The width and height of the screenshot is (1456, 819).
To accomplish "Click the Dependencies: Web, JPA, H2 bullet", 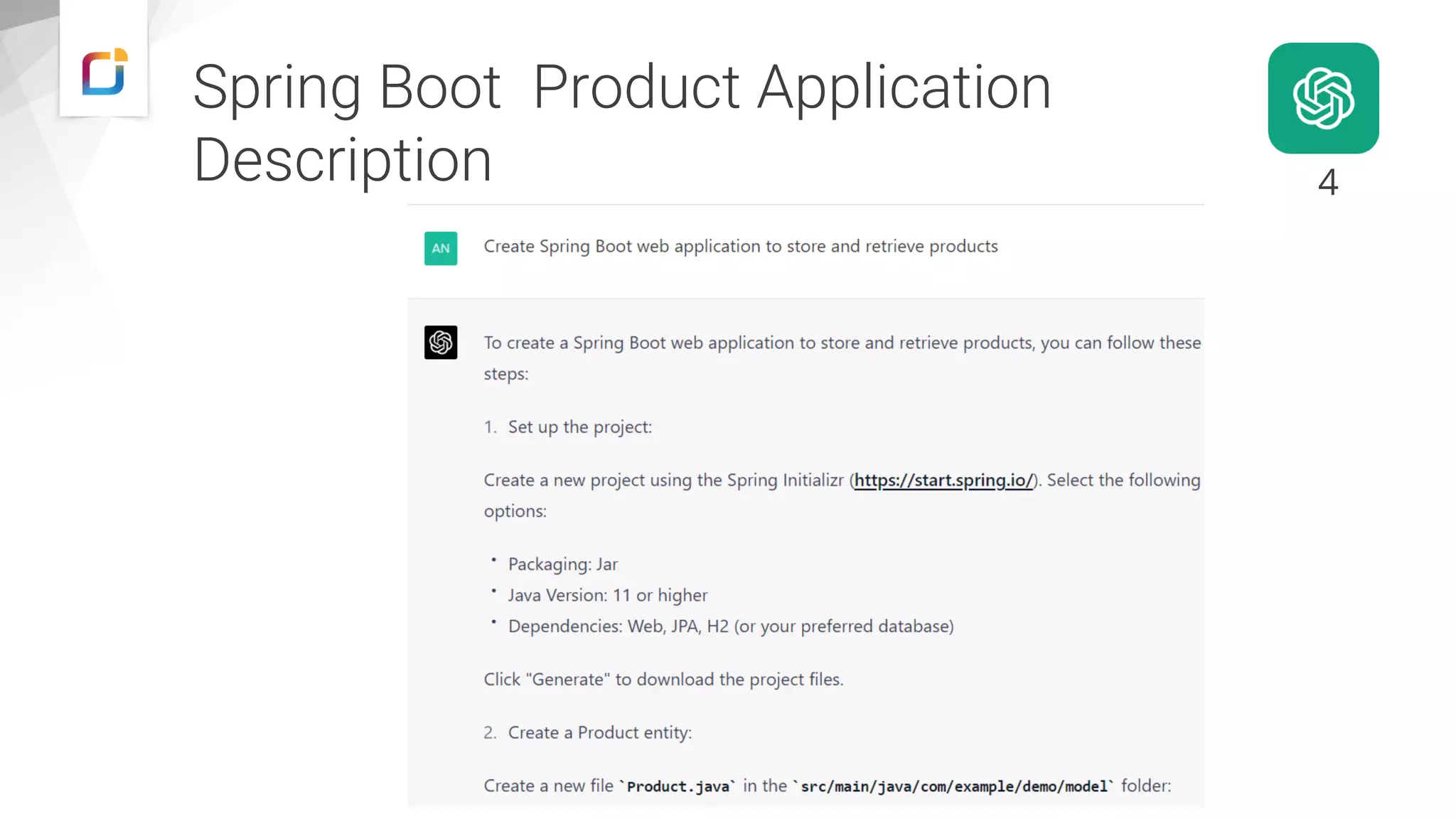I will [730, 626].
